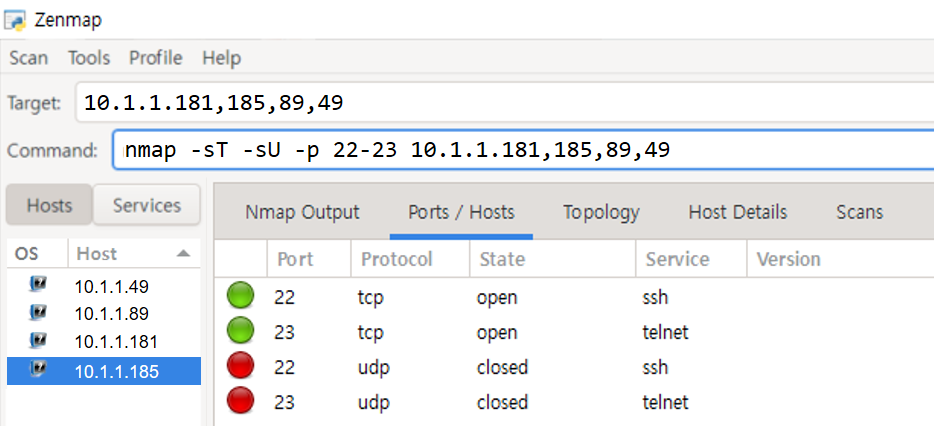Click the Hosts button
Image resolution: width=934 pixels, height=426 pixels.
49,205
